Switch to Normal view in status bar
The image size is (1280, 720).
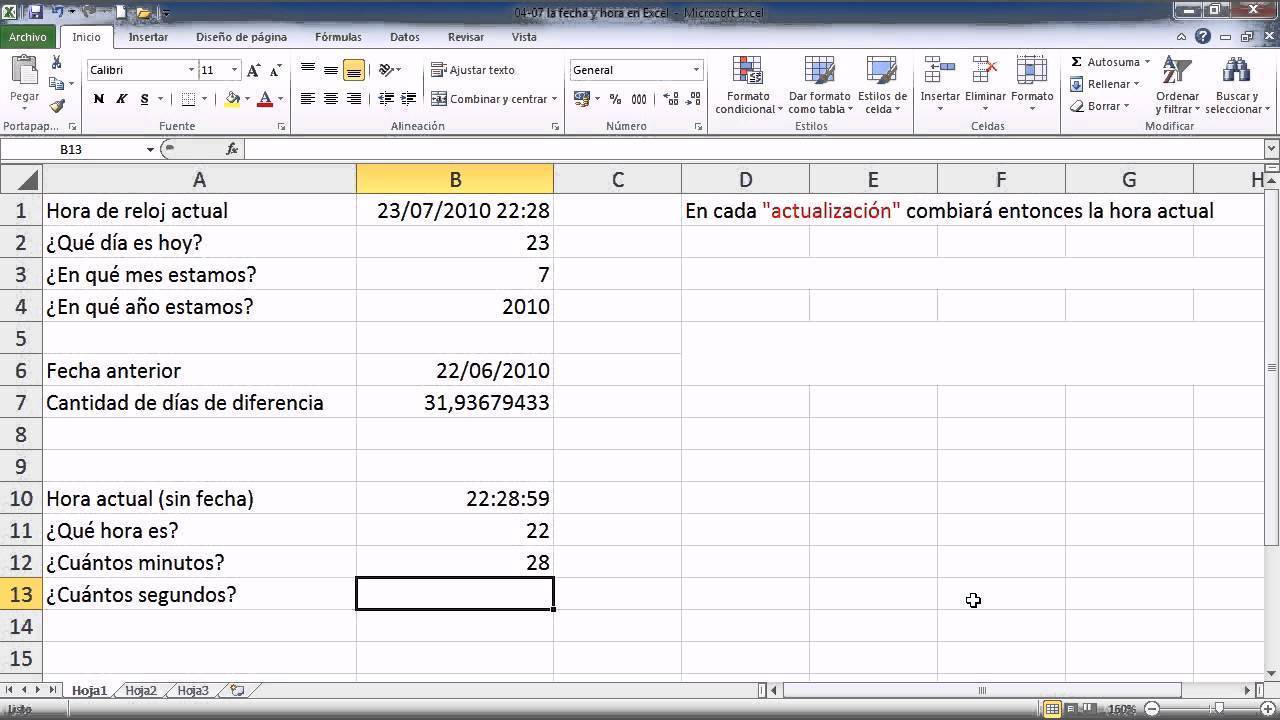(1052, 709)
